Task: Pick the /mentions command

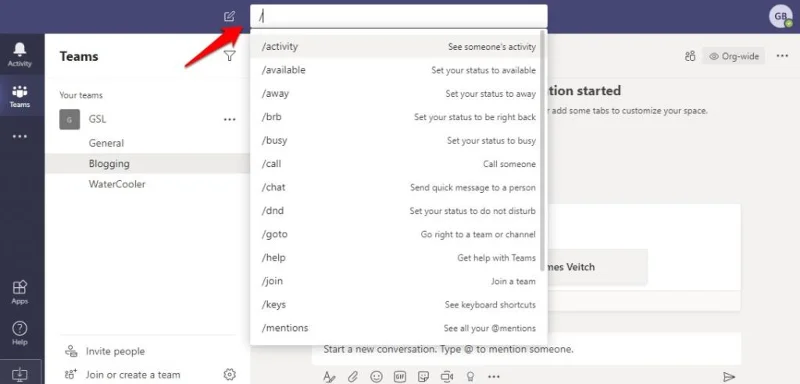Action: 398,328
